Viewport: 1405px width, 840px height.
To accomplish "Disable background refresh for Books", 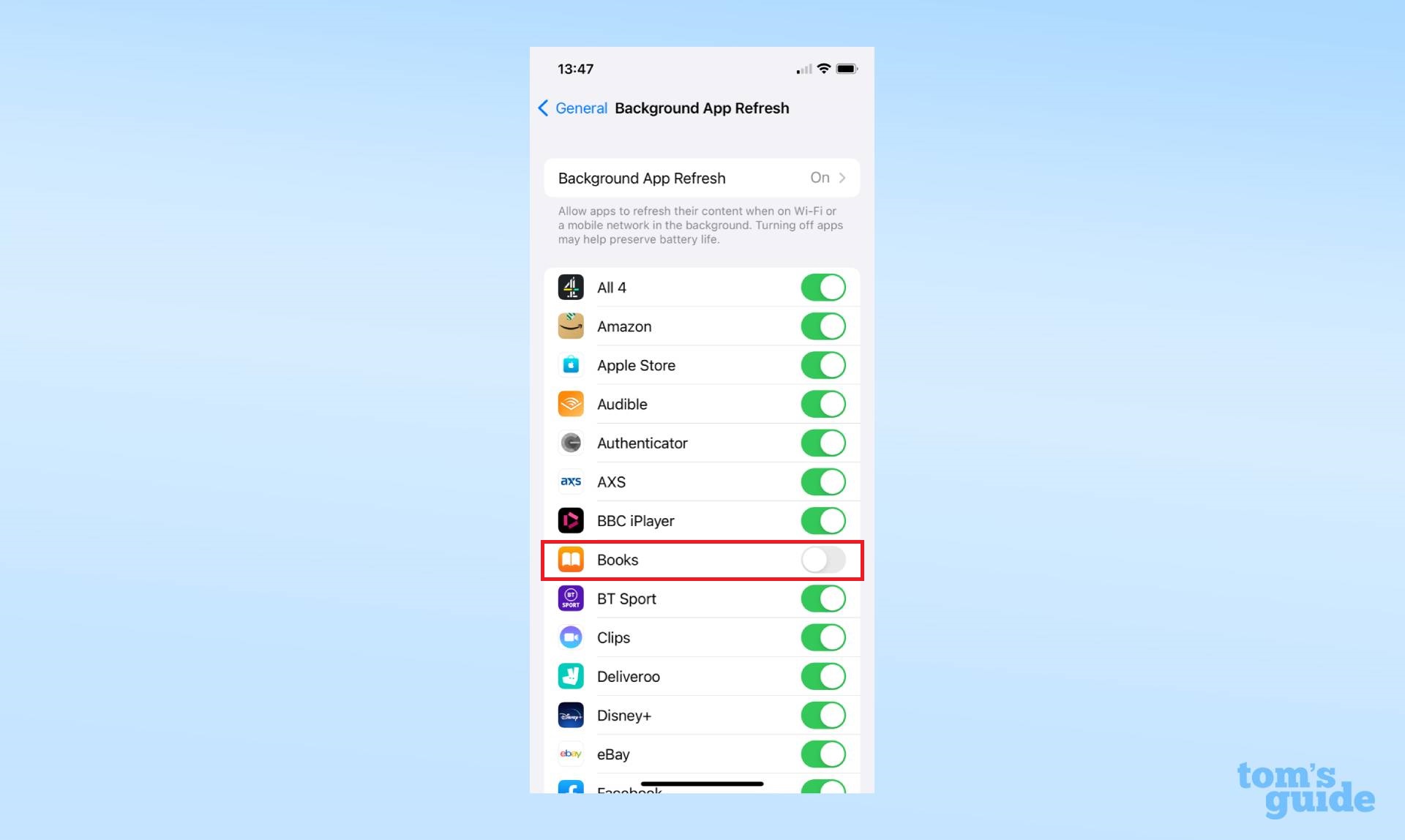I will point(823,559).
